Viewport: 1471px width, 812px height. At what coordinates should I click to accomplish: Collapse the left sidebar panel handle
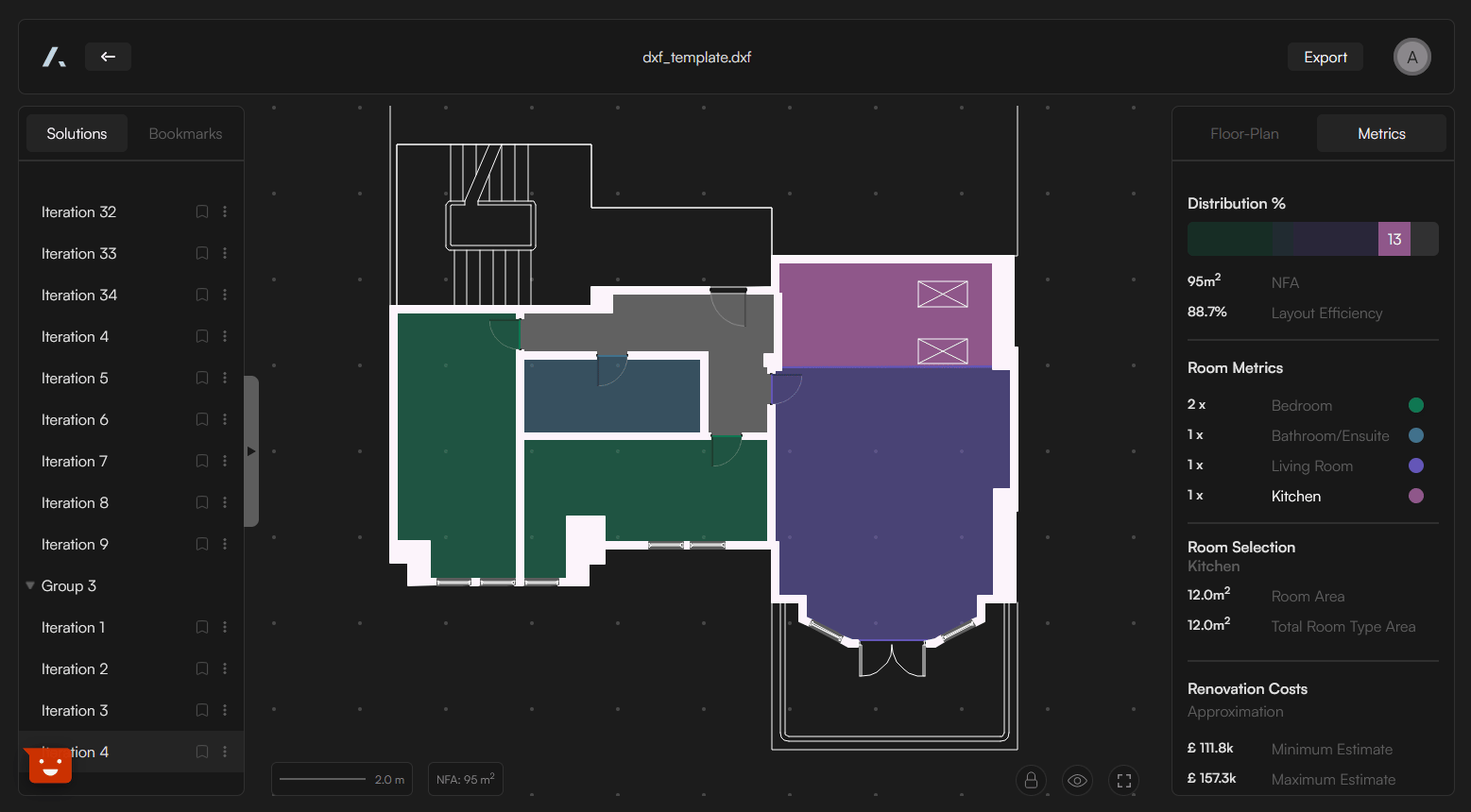click(251, 451)
